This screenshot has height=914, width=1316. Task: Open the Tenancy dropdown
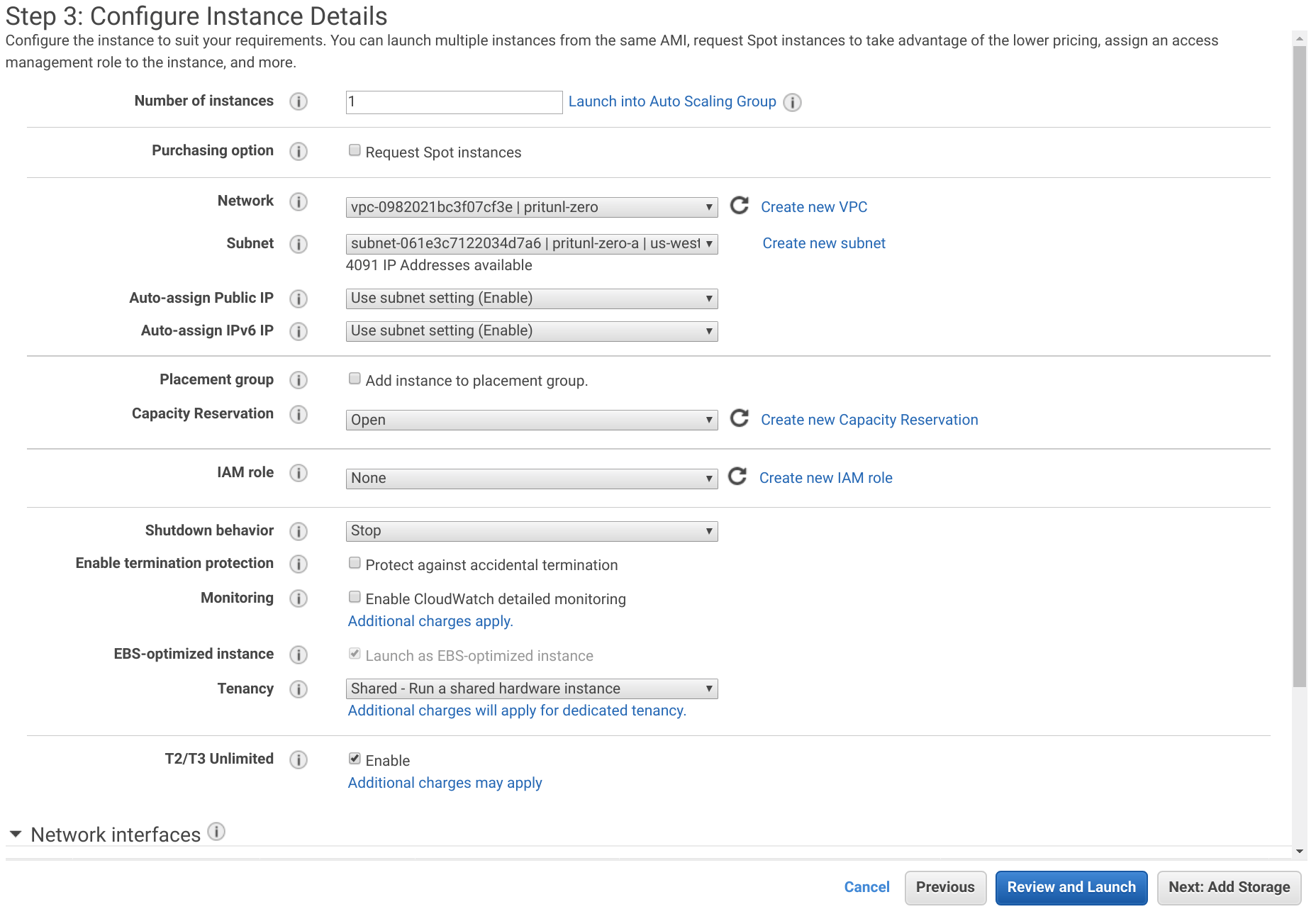pos(532,689)
